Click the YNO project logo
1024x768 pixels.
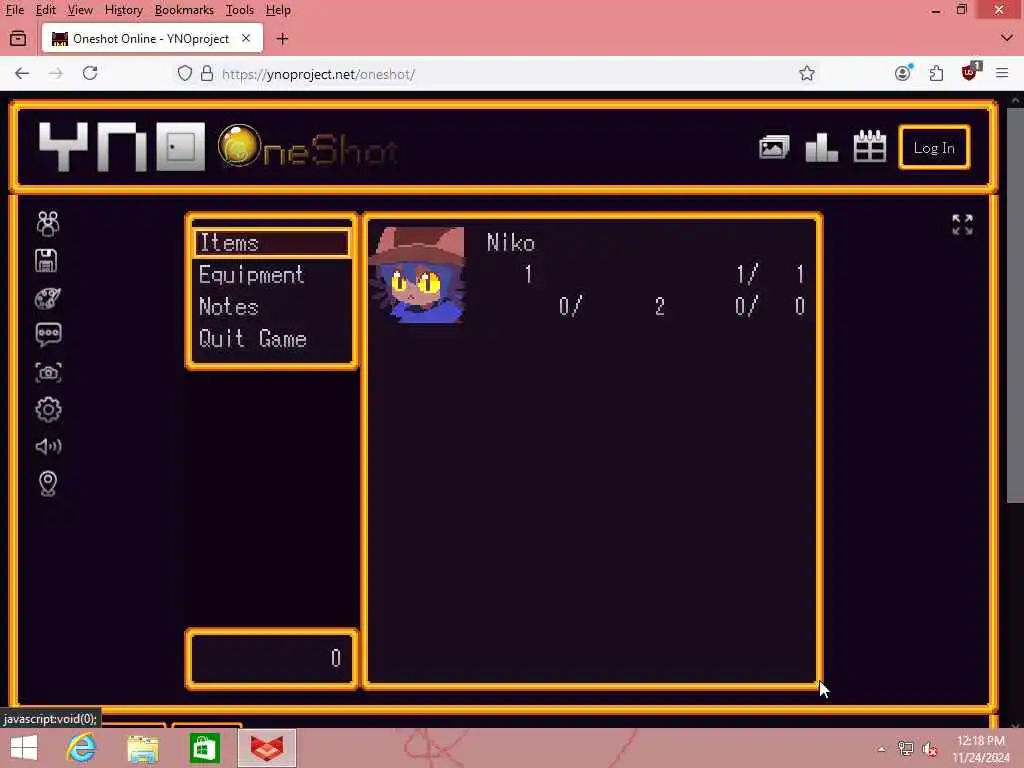pyautogui.click(x=122, y=147)
